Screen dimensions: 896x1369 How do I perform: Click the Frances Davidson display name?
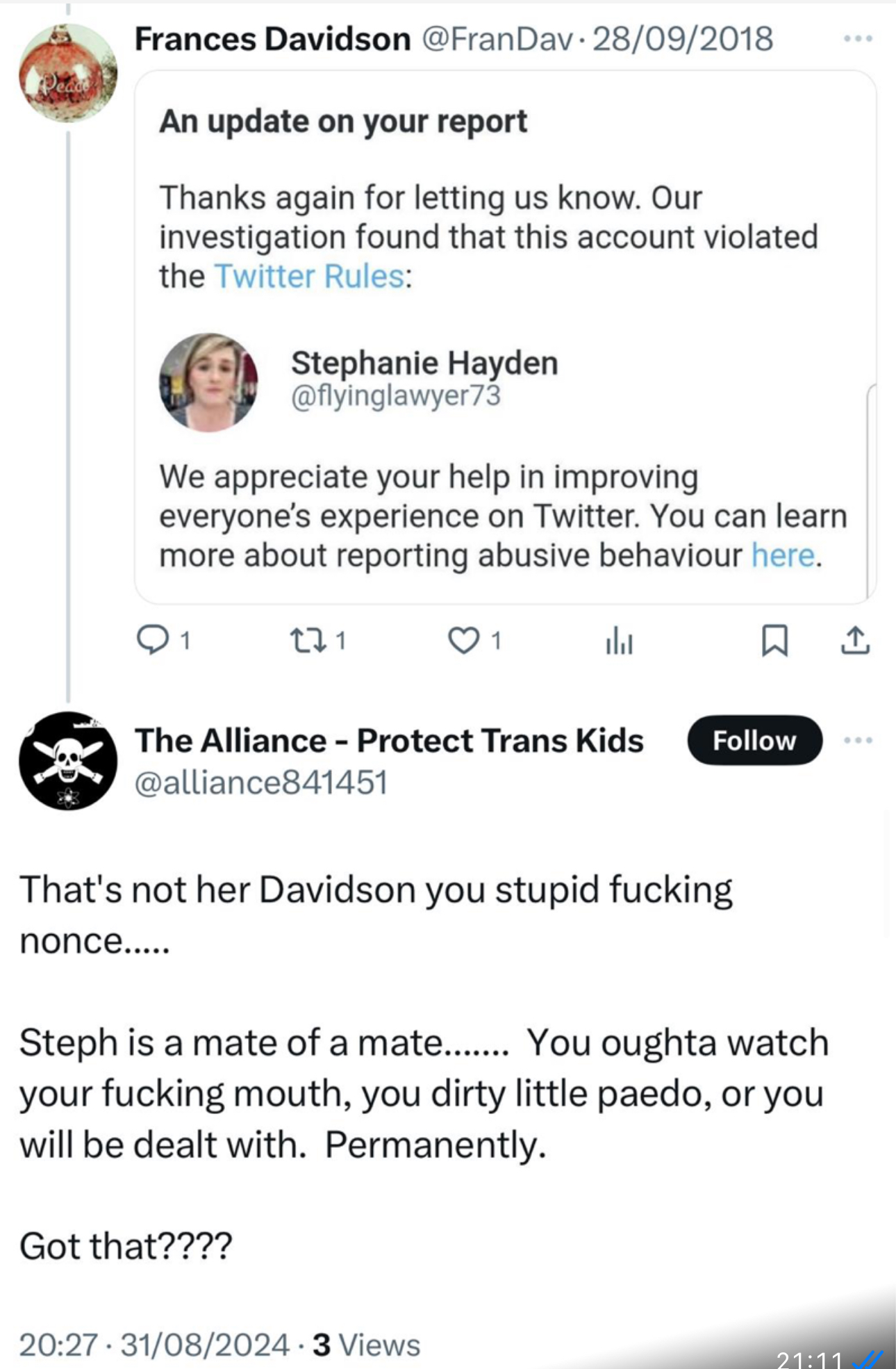(x=272, y=39)
